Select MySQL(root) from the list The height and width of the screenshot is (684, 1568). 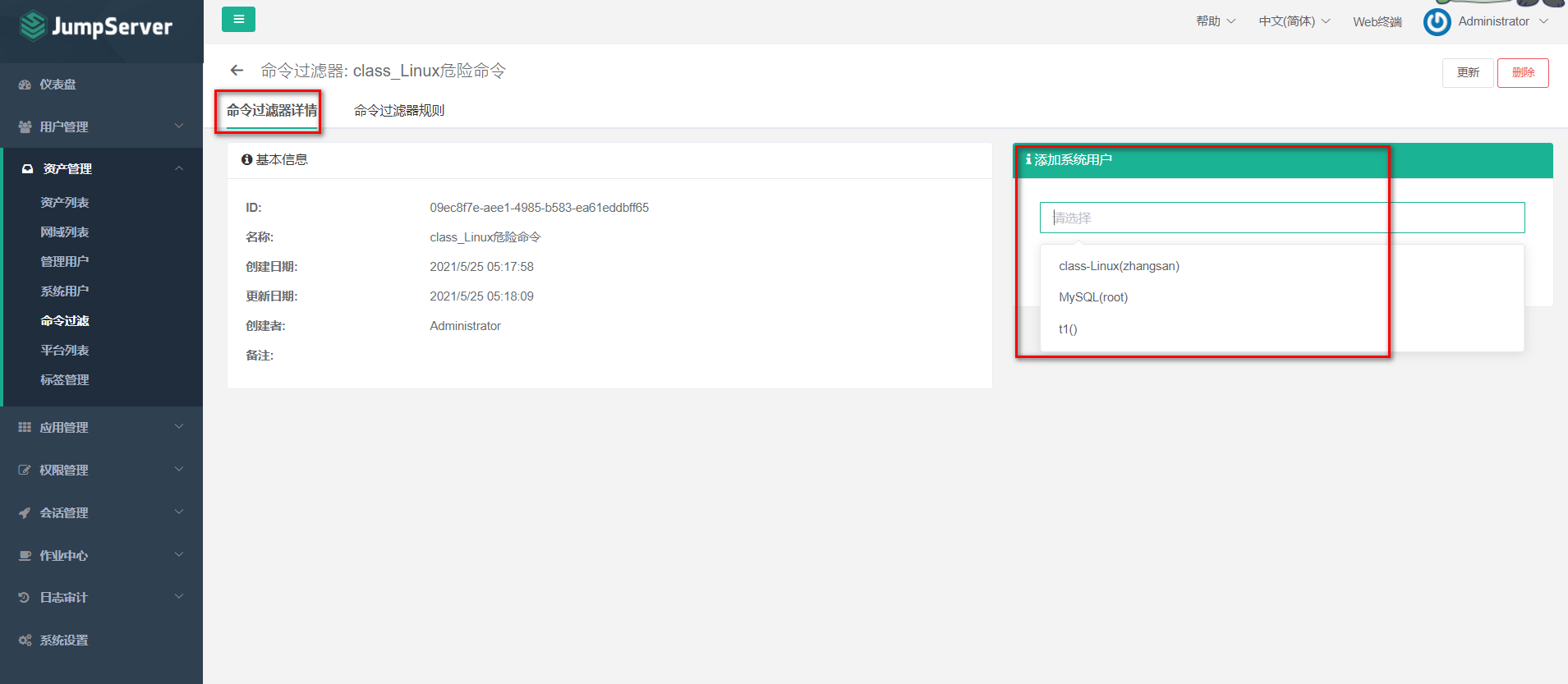[x=1282, y=297]
